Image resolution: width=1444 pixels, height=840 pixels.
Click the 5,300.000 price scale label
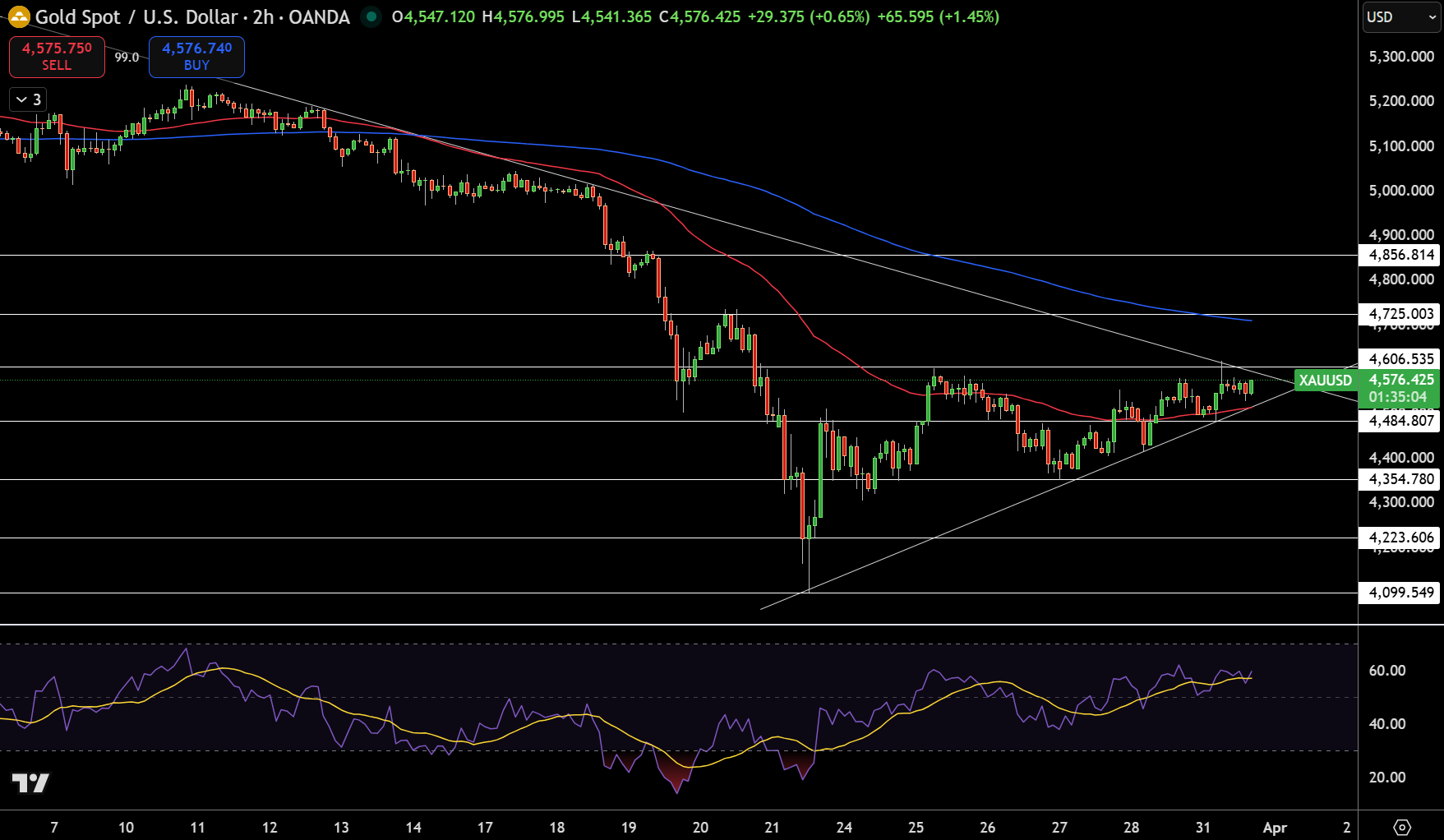pos(1401,57)
